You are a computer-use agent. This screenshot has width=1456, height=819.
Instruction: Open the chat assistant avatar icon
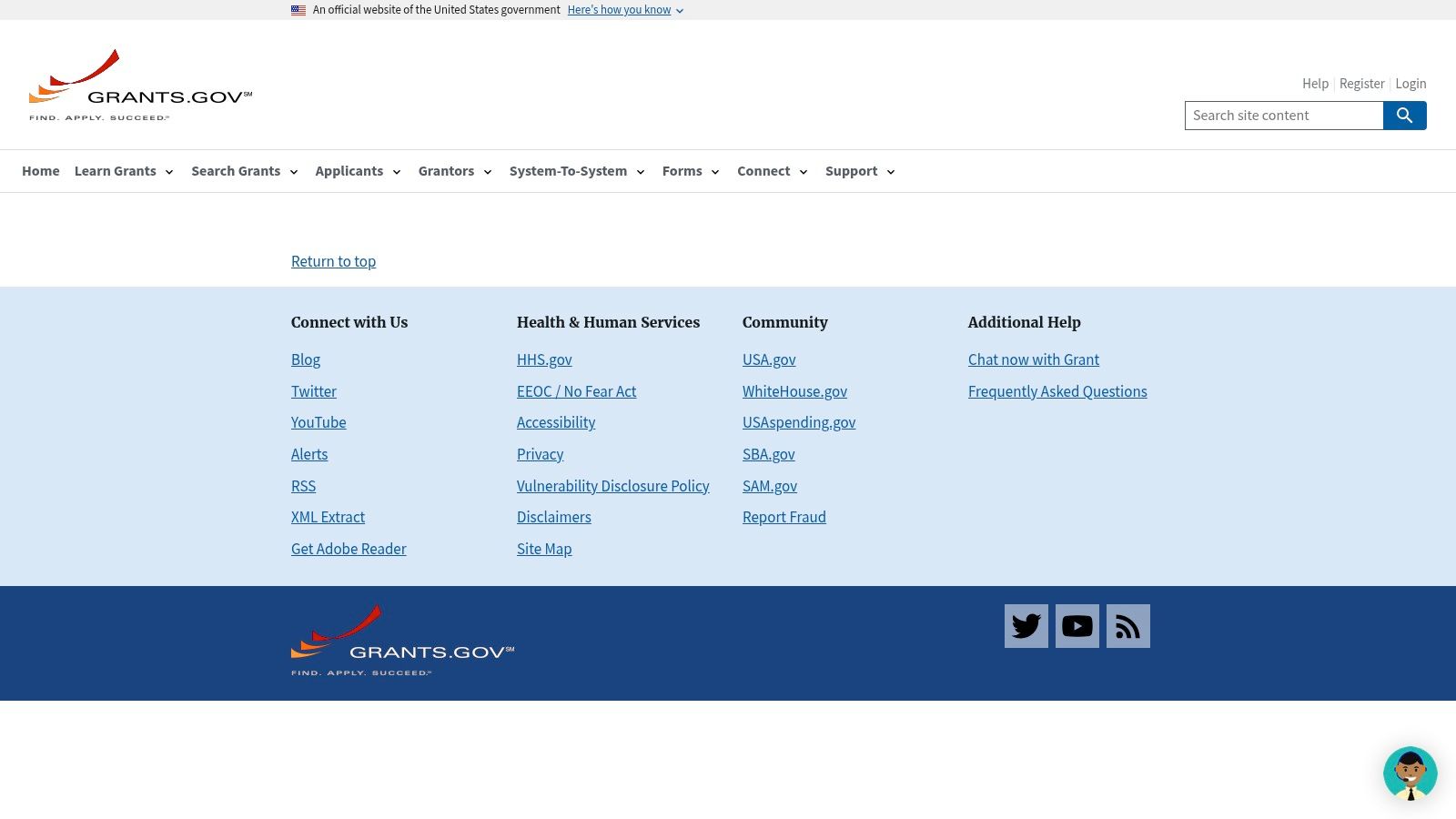[1410, 773]
